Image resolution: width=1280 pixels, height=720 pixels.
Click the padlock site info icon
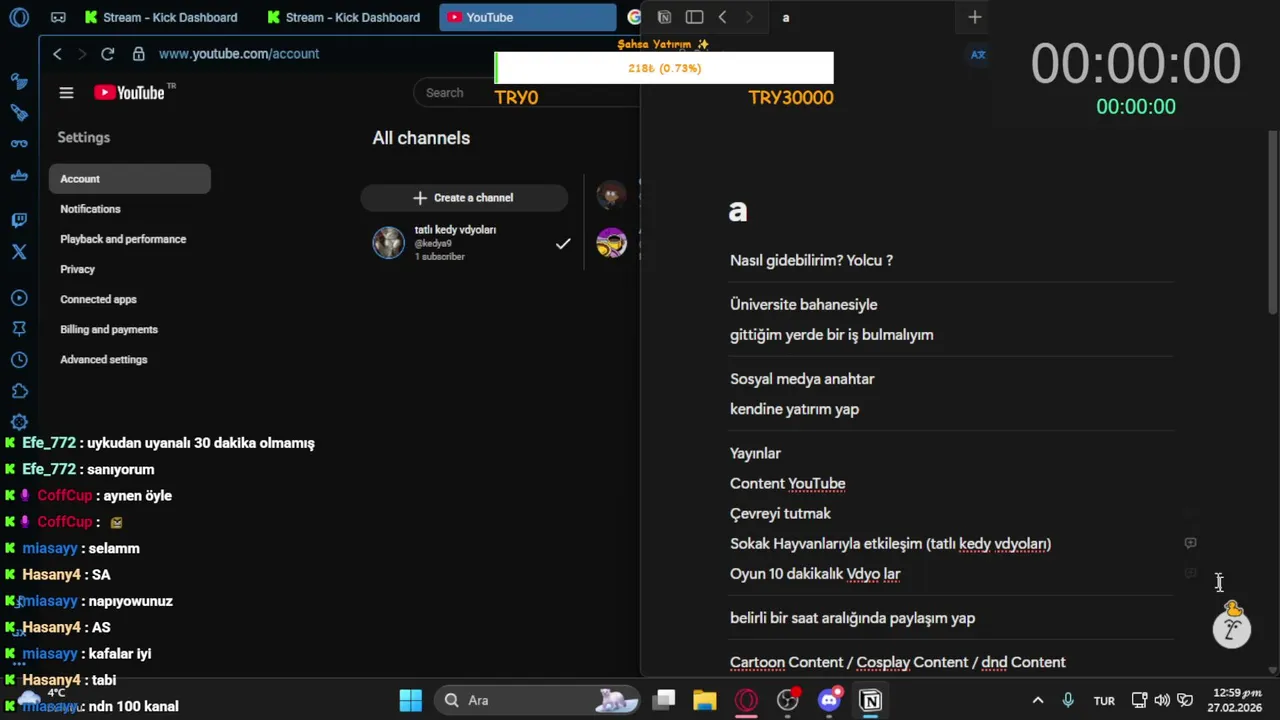[138, 54]
